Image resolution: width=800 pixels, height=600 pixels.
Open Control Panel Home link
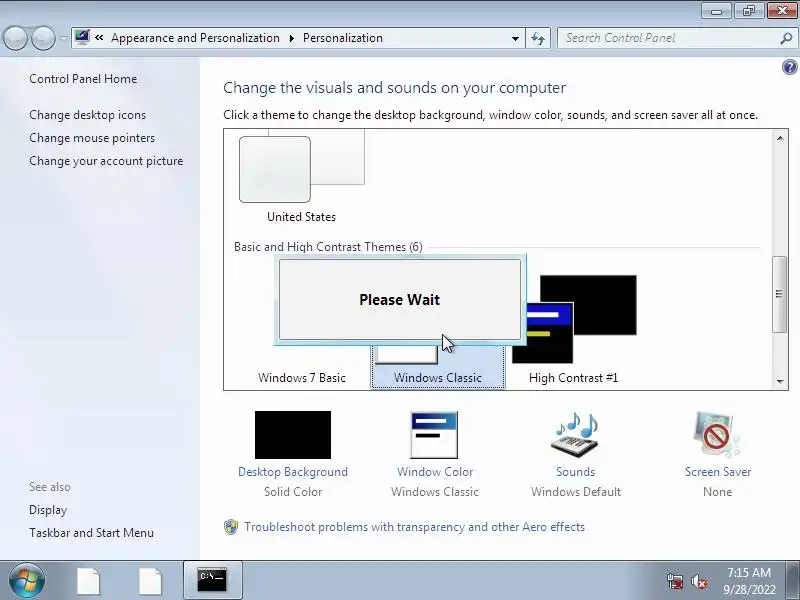coord(83,79)
